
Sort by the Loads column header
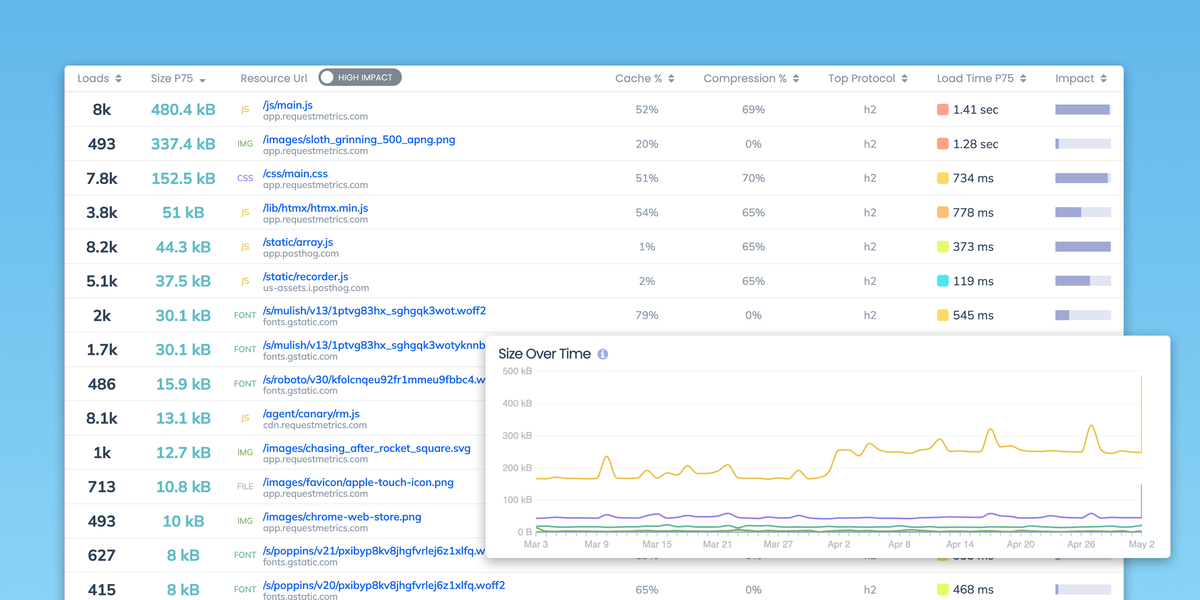(100, 78)
